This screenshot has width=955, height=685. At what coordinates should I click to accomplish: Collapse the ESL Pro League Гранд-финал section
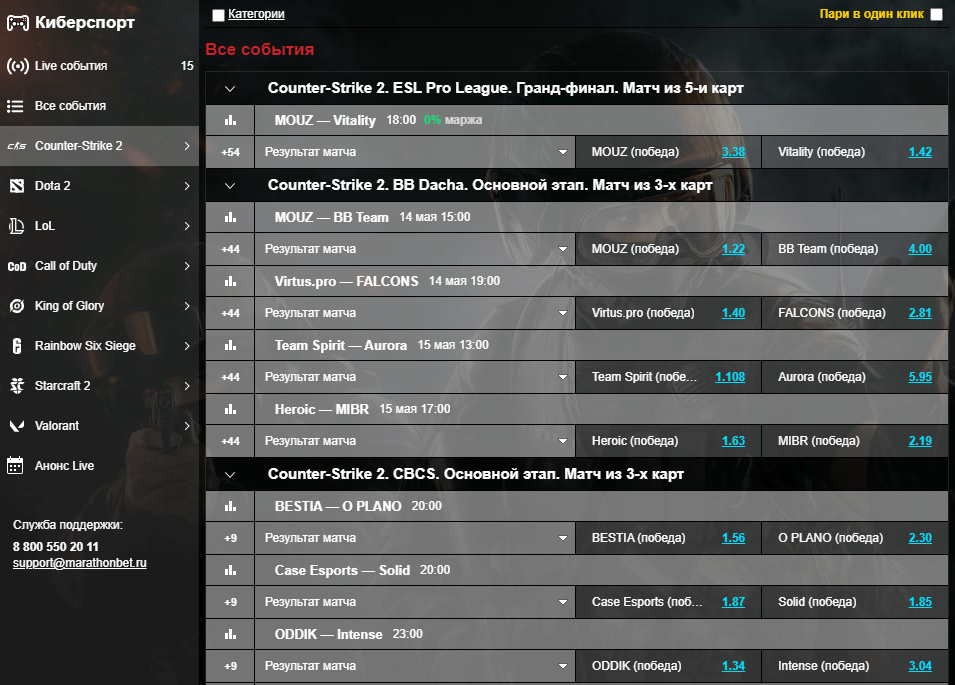click(230, 89)
